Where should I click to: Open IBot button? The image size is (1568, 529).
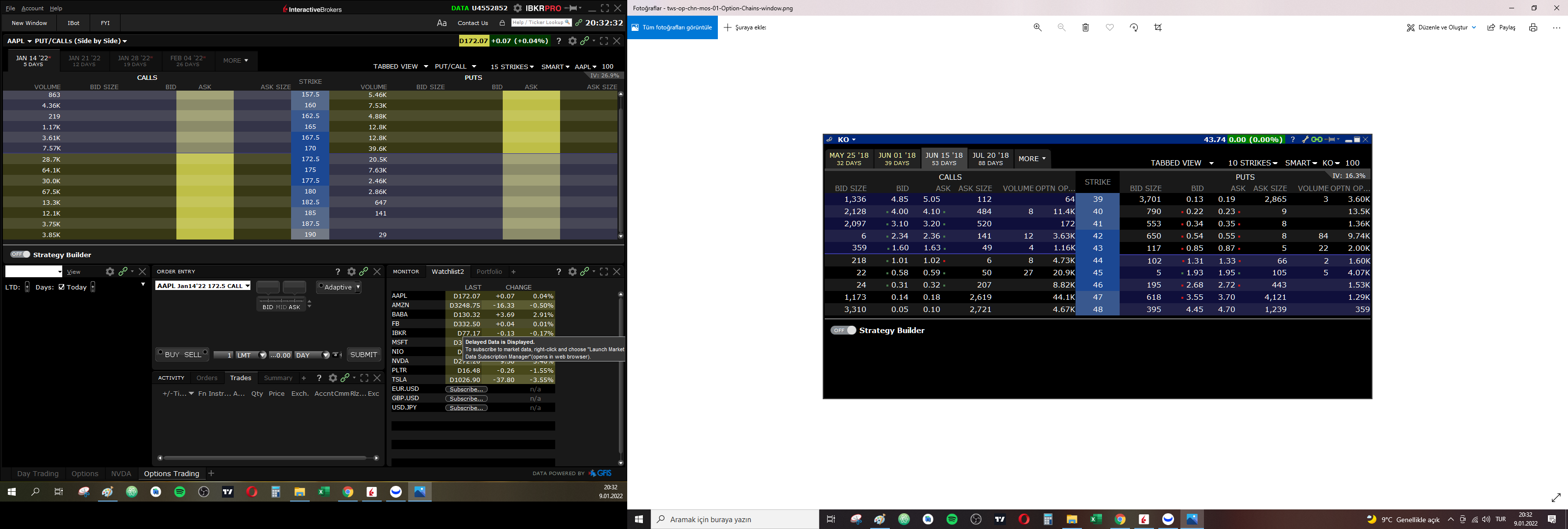pos(73,23)
